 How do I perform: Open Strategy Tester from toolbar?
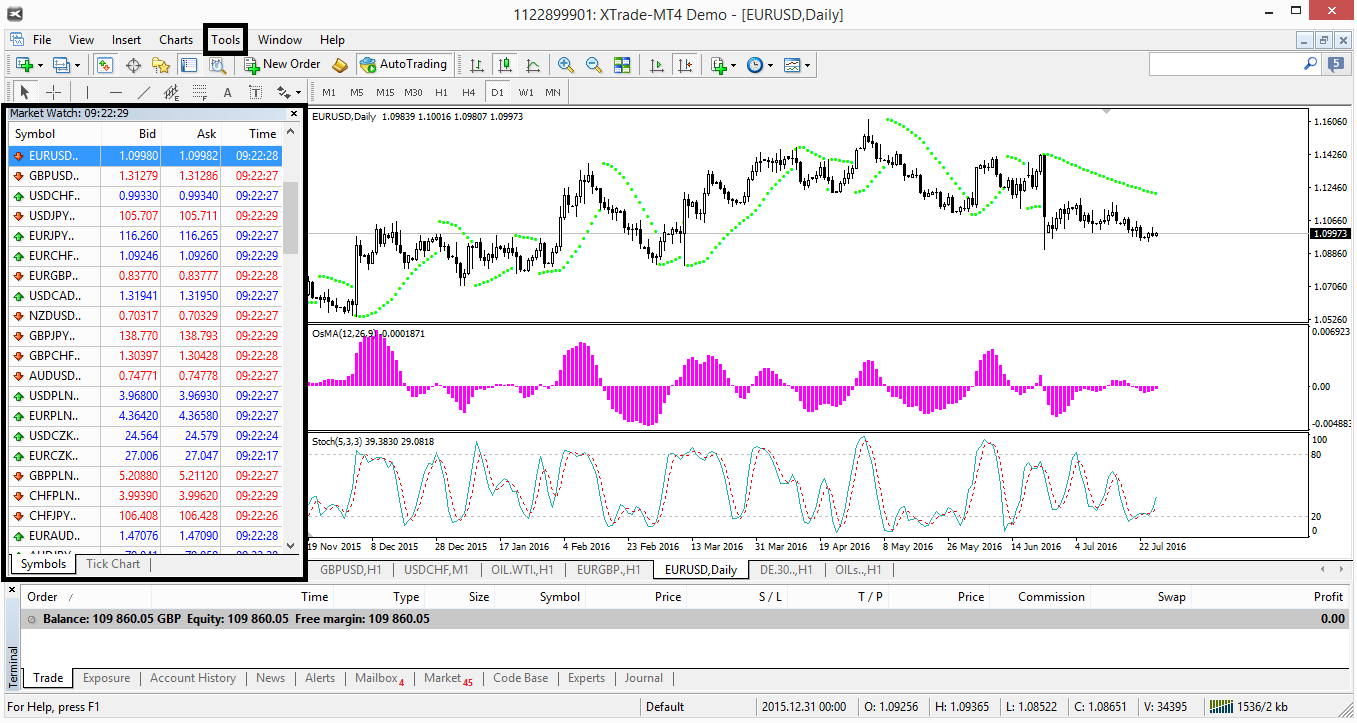click(216, 65)
